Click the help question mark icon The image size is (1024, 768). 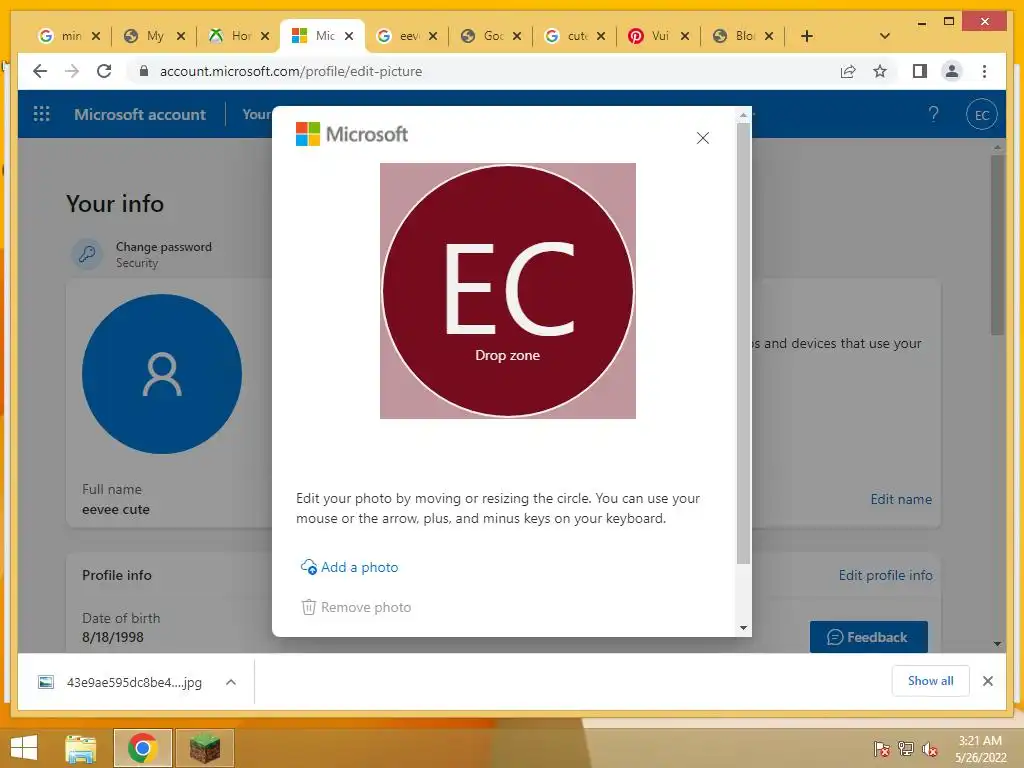point(933,114)
